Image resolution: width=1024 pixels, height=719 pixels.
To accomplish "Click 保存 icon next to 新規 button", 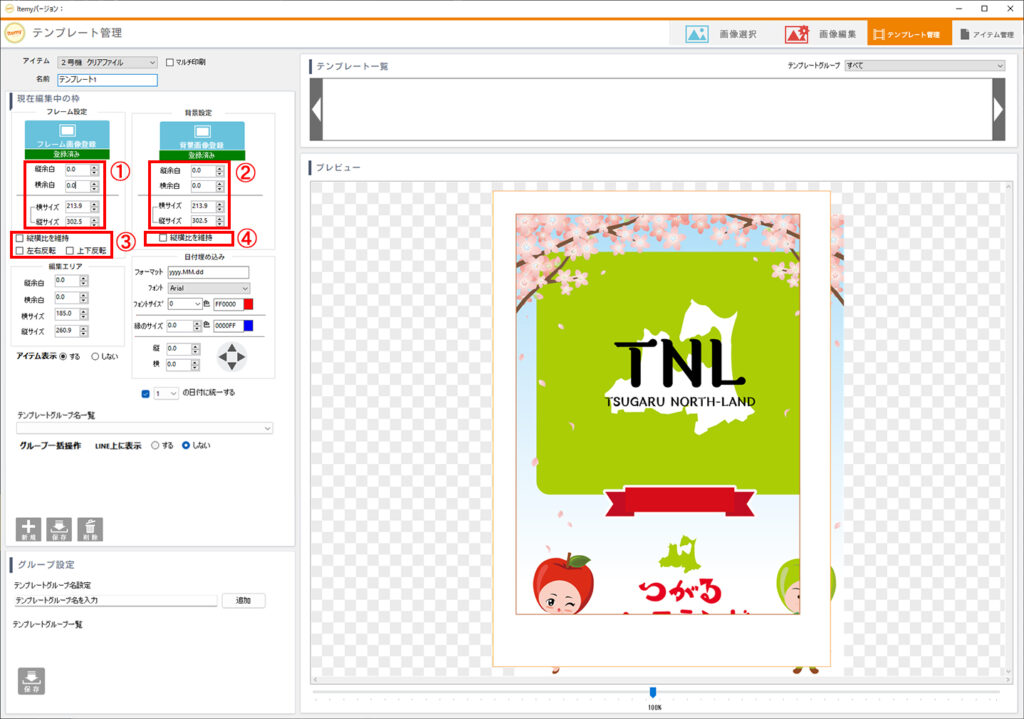I will click(x=59, y=529).
